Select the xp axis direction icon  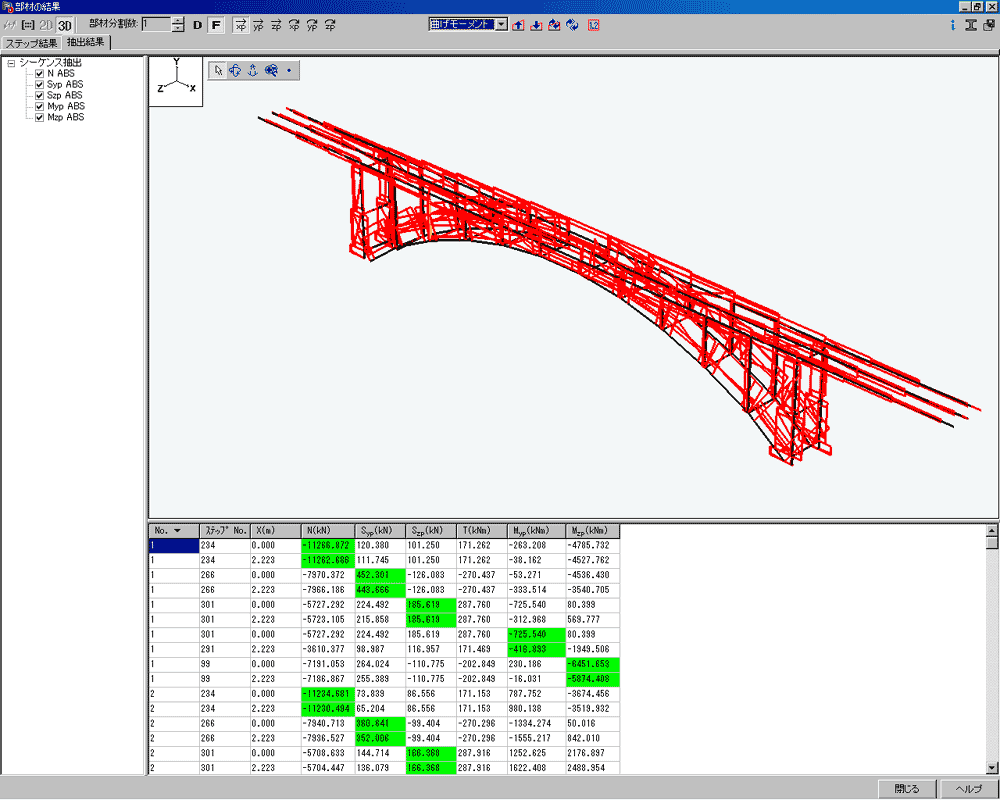(x=241, y=25)
